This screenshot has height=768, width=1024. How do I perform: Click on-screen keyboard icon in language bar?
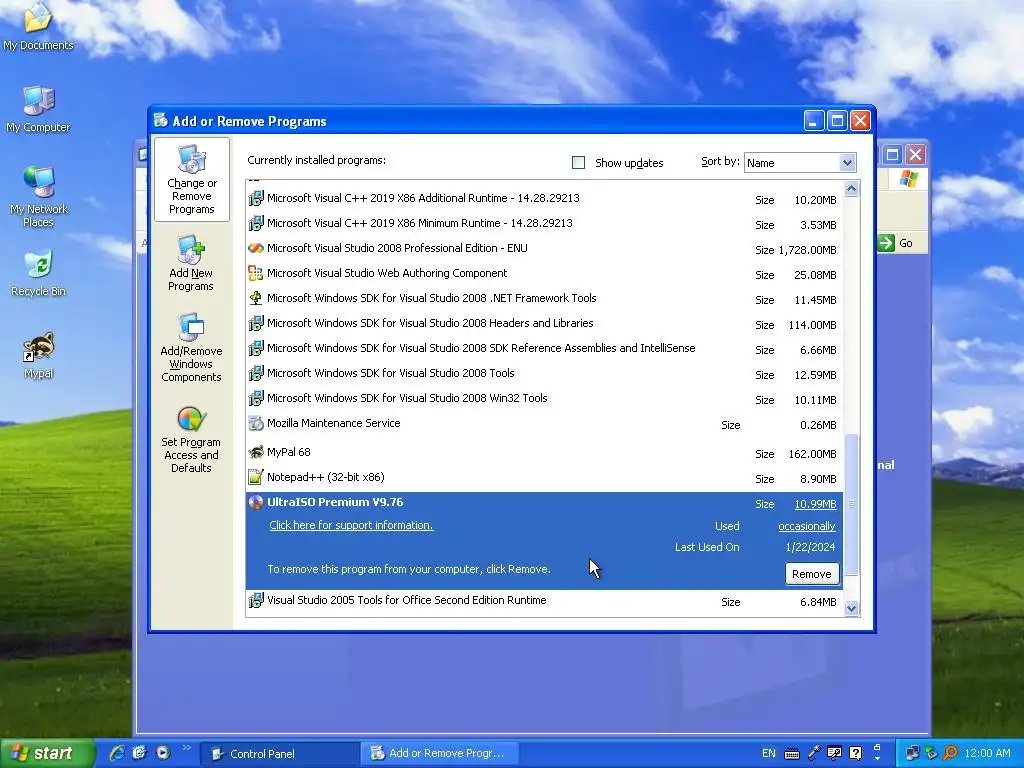792,754
